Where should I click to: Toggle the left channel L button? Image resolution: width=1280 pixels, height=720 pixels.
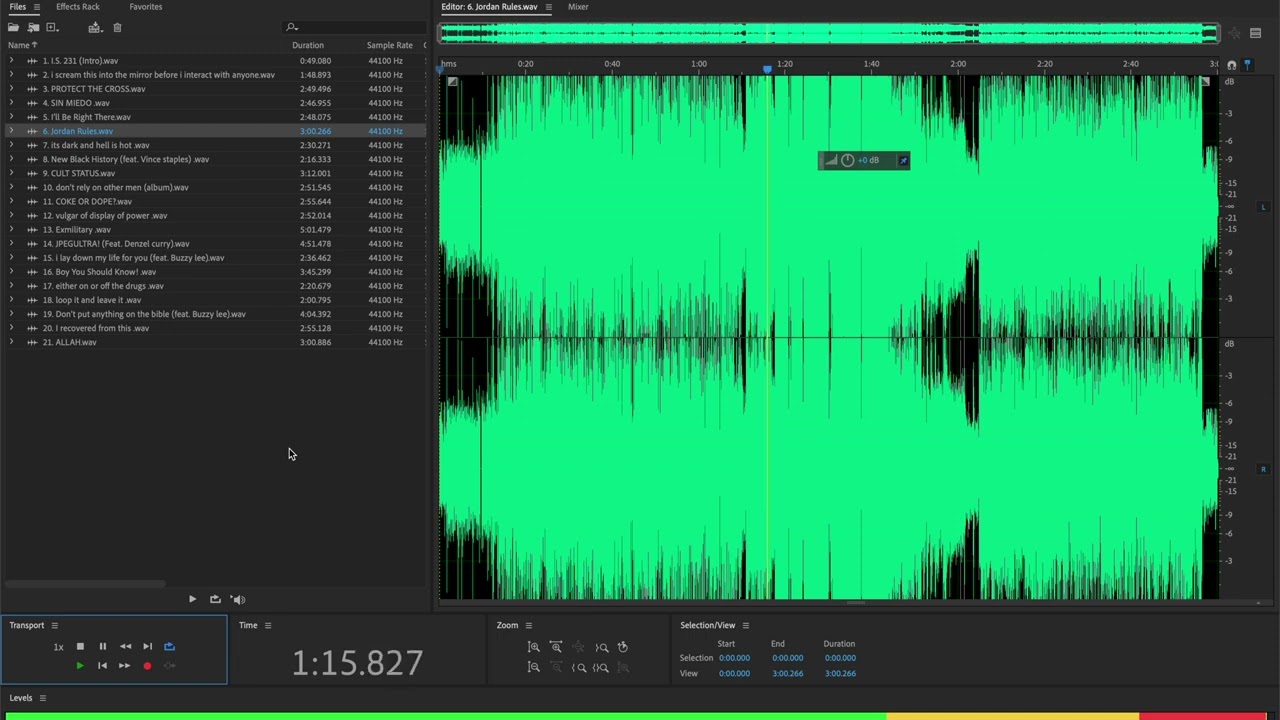(1263, 207)
